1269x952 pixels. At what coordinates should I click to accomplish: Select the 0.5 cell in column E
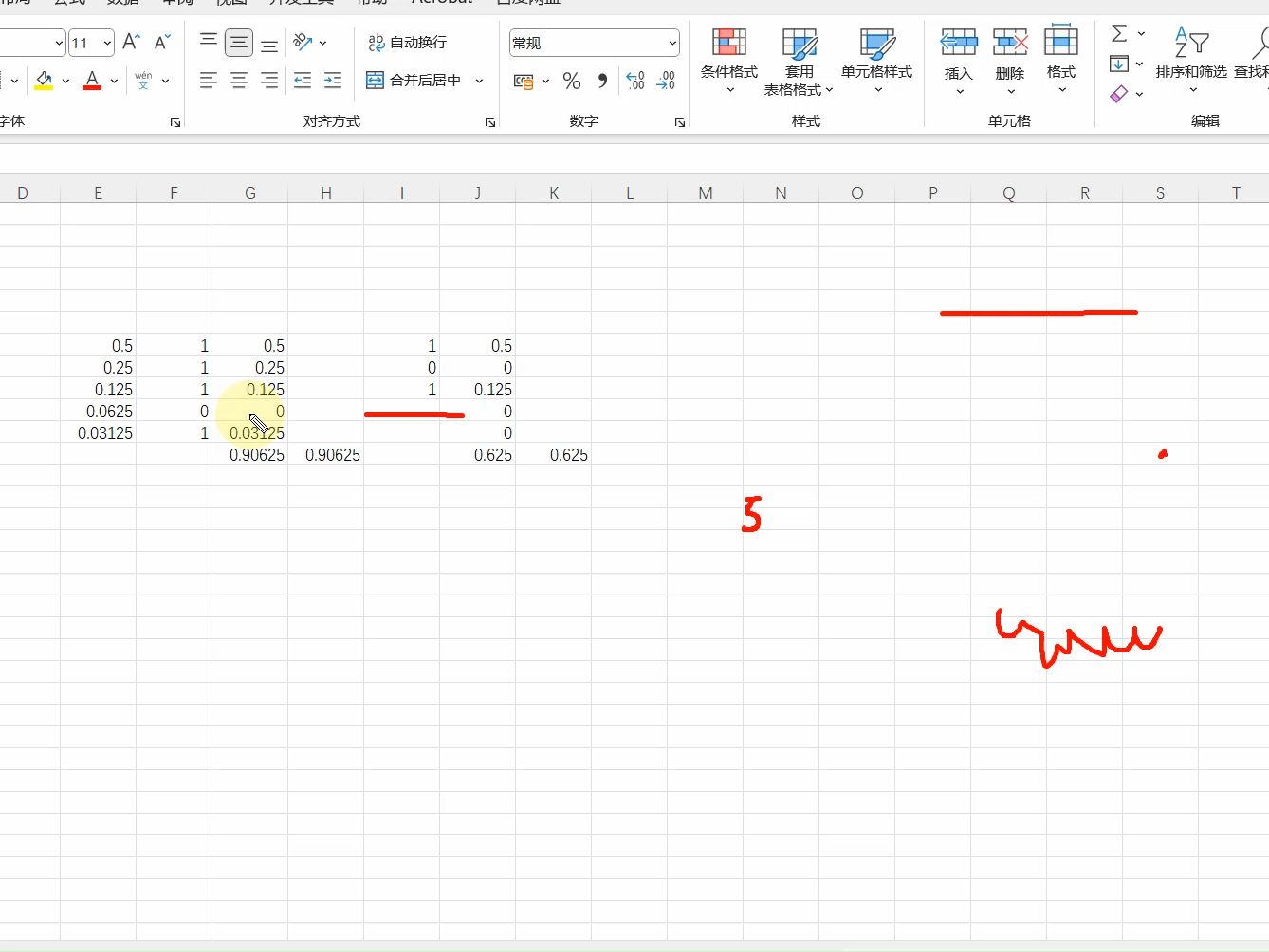coord(99,346)
